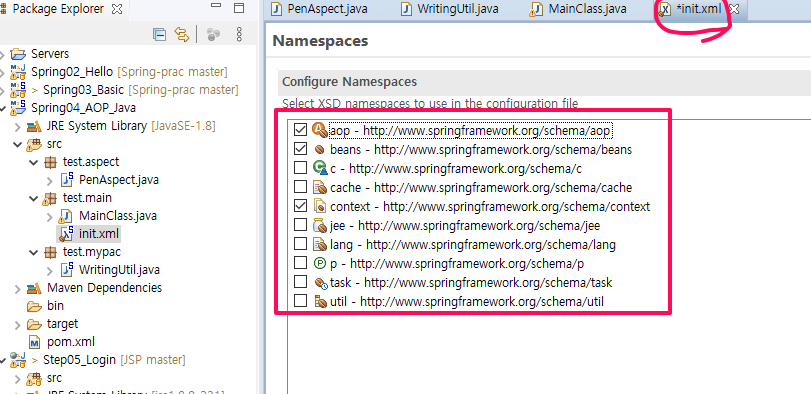Expand the JRE System Library node
Viewport: 811px width, 394px height.
(x=18, y=127)
